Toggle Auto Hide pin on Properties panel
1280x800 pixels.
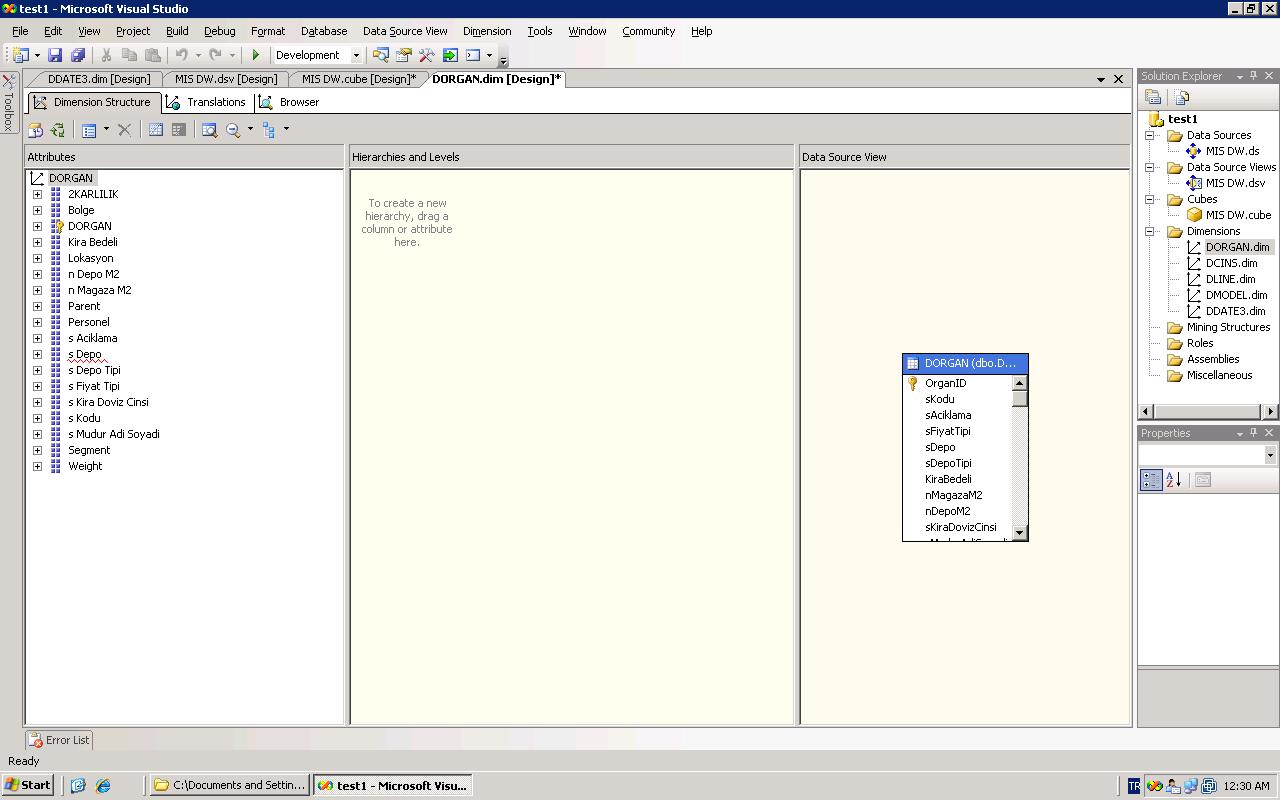coord(1254,433)
